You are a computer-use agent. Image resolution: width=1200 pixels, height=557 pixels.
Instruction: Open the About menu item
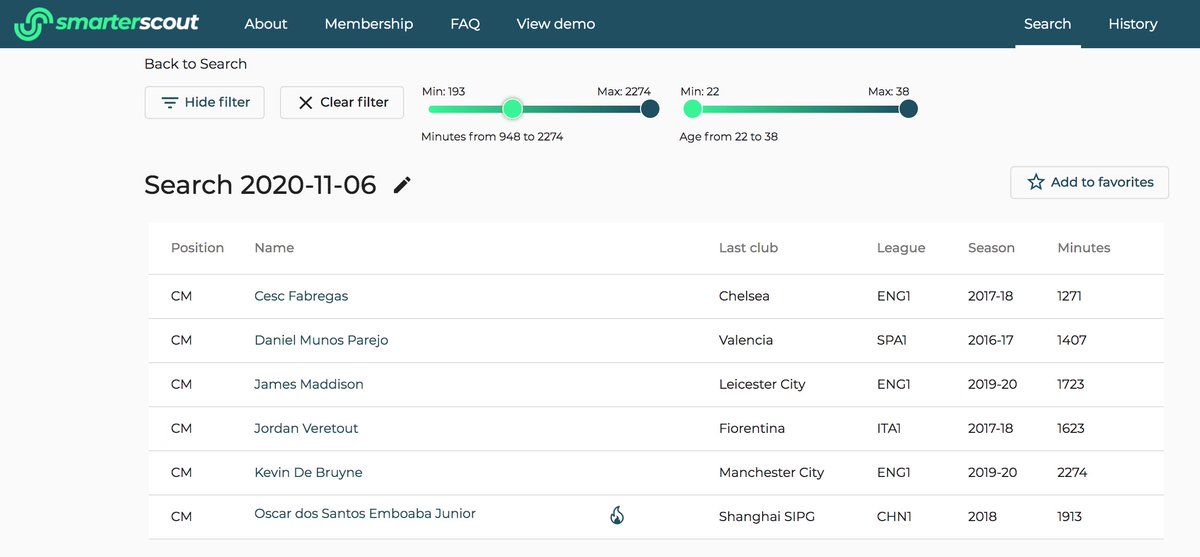click(266, 24)
